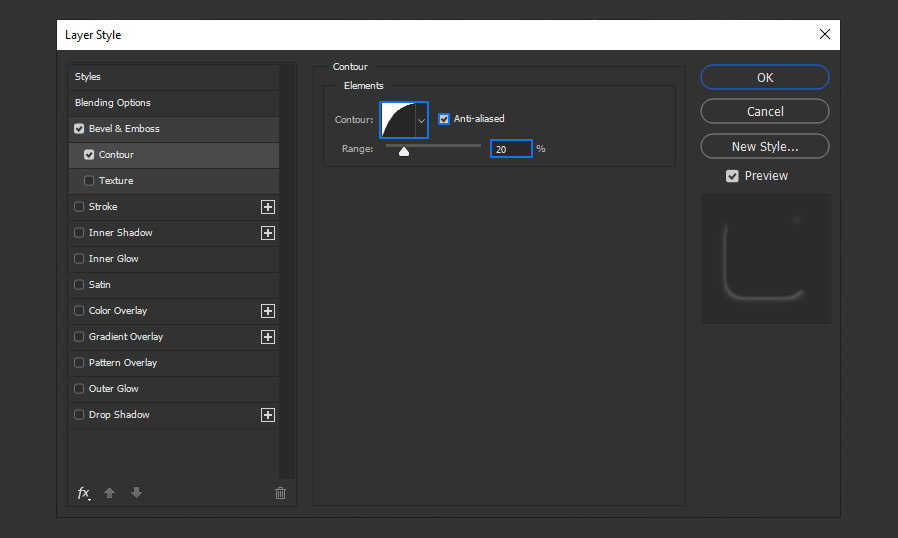Screen dimensions: 898x538
Task: Open the Contour picker dropdown arrow
Action: pyautogui.click(x=422, y=120)
